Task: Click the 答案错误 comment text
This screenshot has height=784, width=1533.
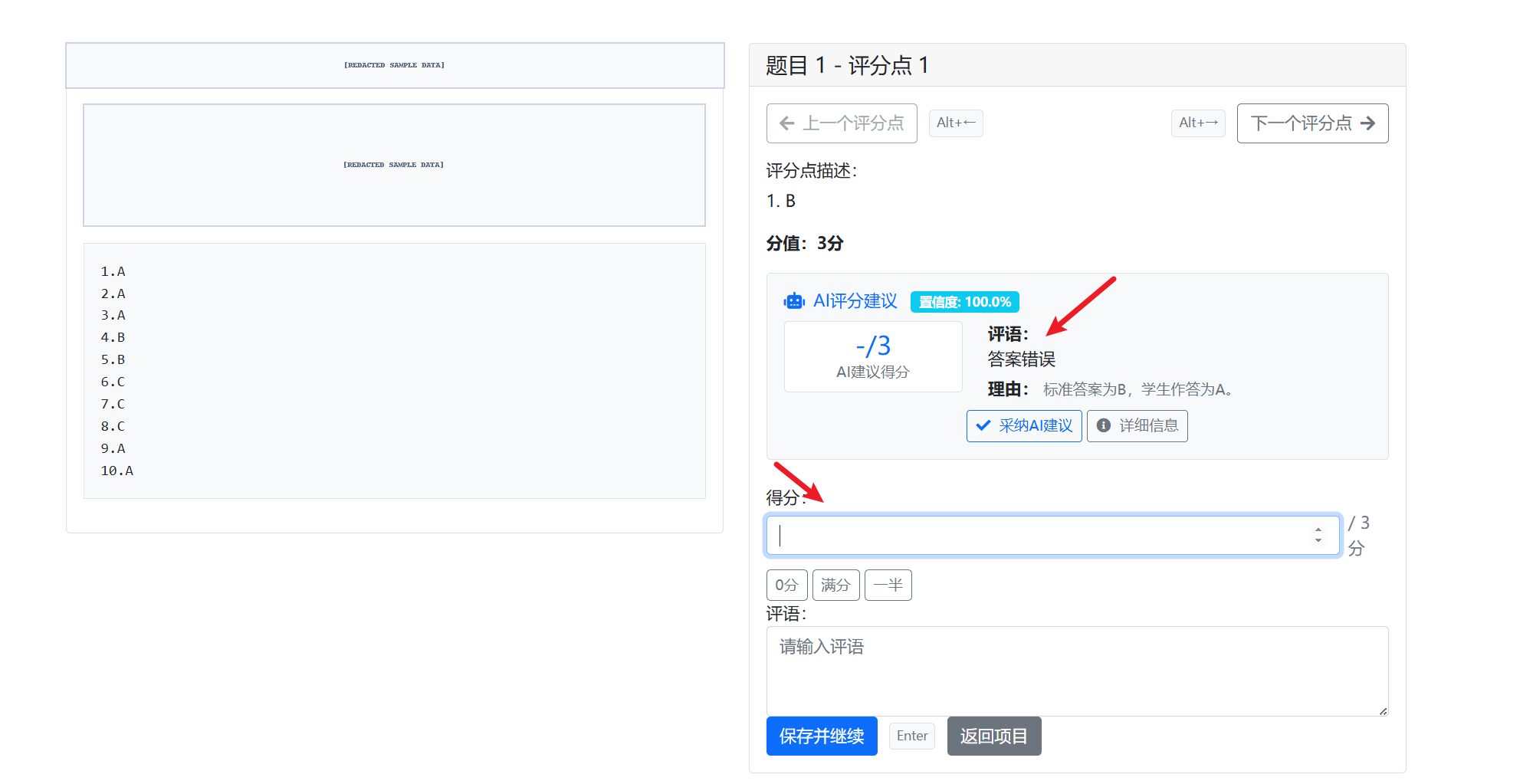Action: point(1021,359)
